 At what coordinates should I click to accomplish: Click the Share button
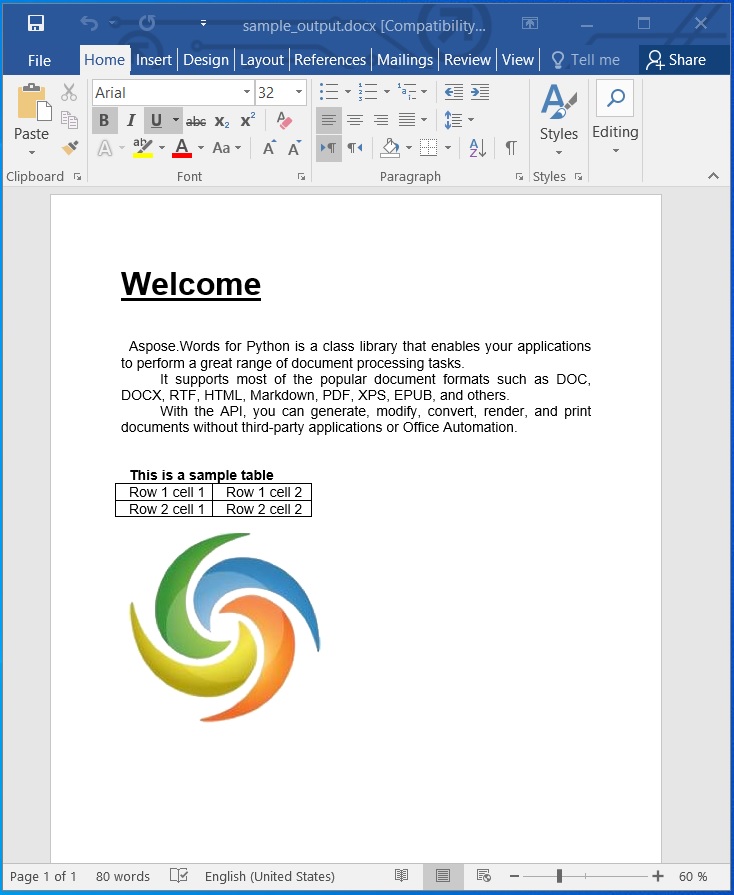click(x=676, y=60)
